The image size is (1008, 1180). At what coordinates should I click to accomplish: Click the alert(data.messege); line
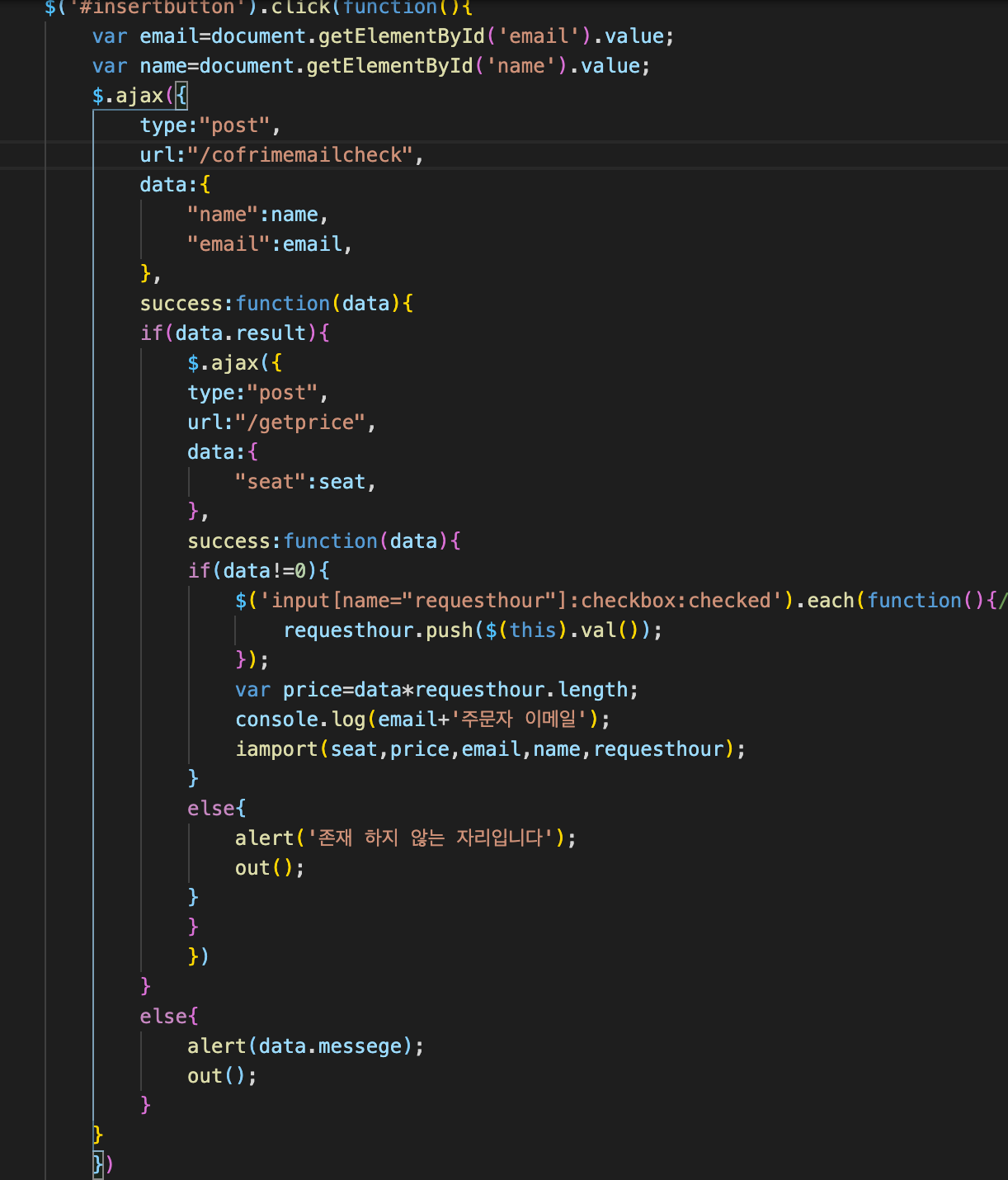(306, 1046)
